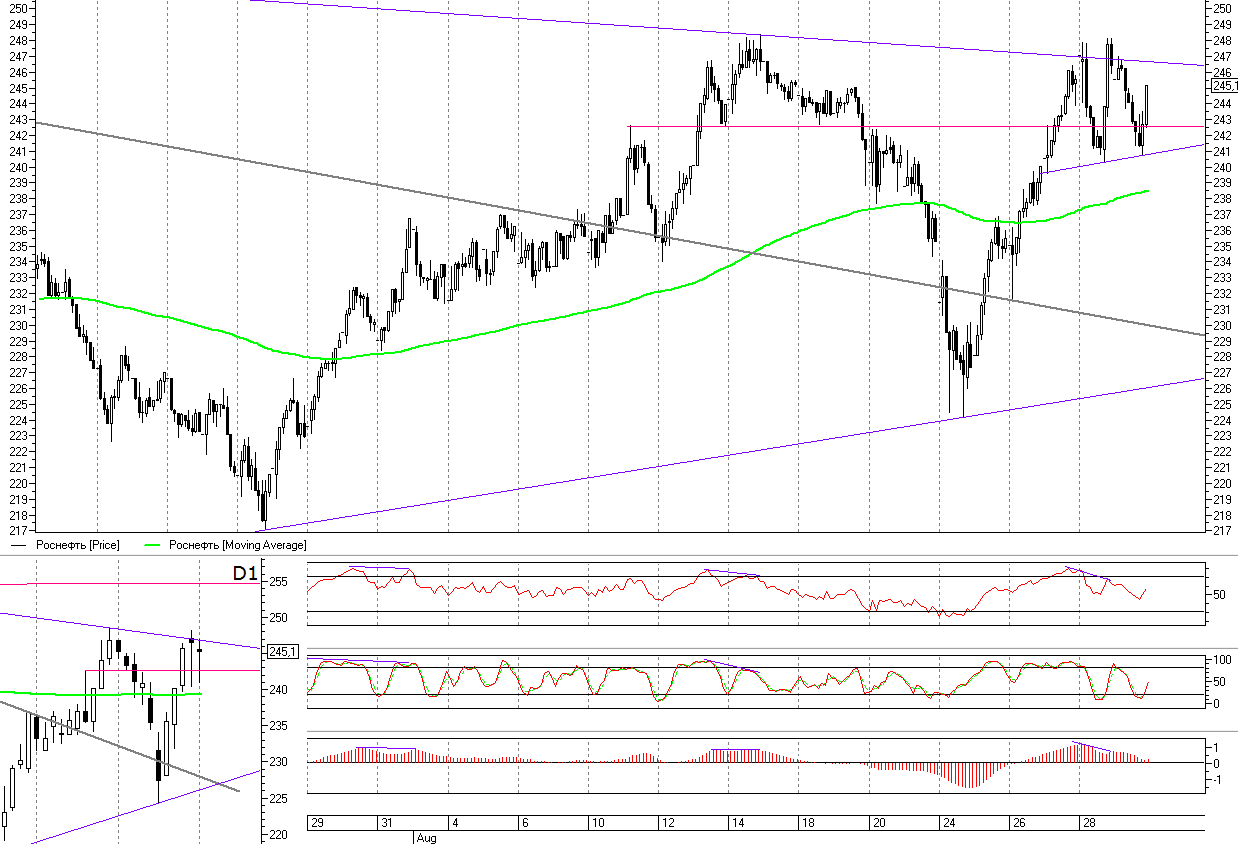Click the 245,1 current price tag on main chart axis

coord(1221,87)
